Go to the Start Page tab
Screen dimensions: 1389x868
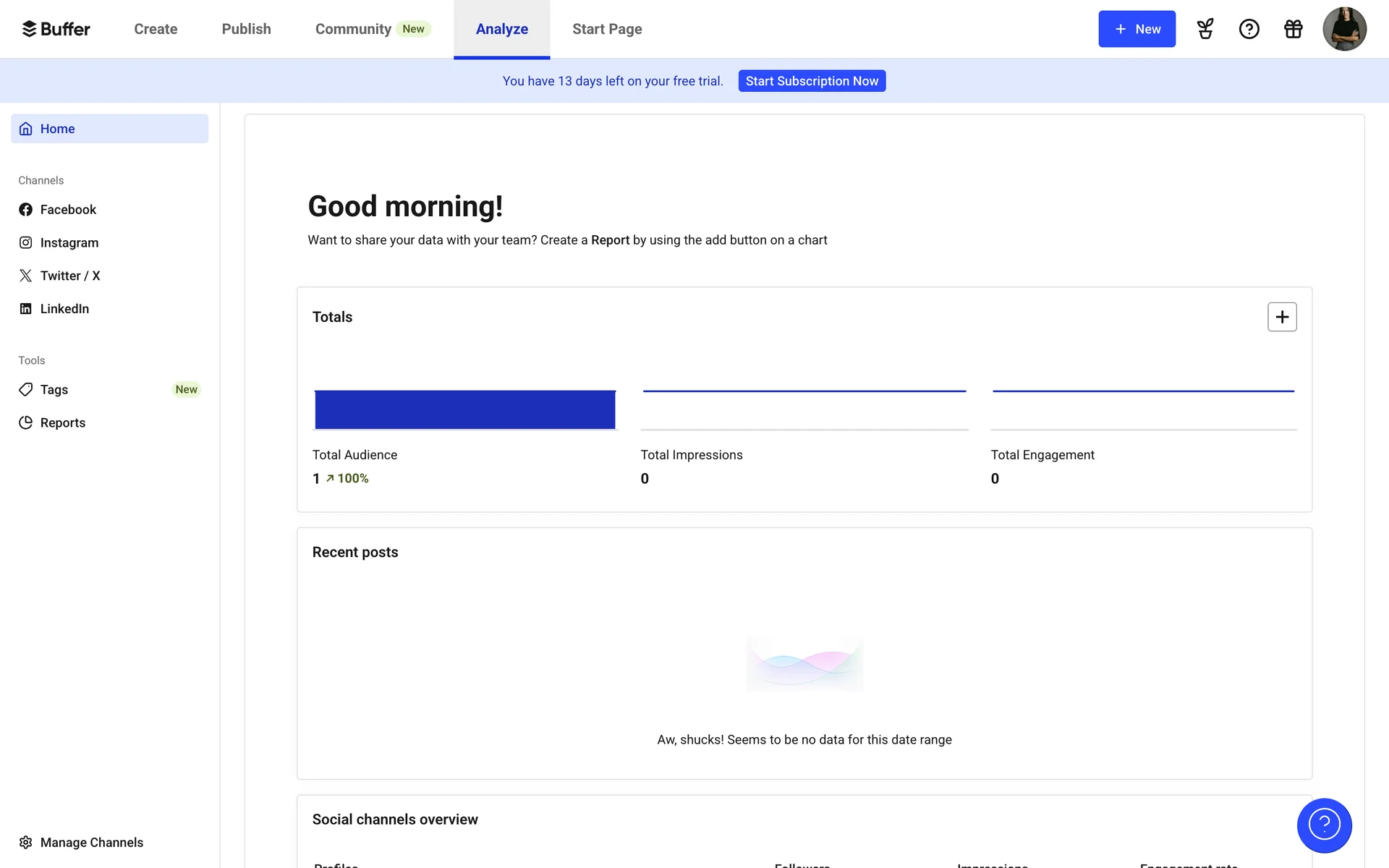pos(607,29)
